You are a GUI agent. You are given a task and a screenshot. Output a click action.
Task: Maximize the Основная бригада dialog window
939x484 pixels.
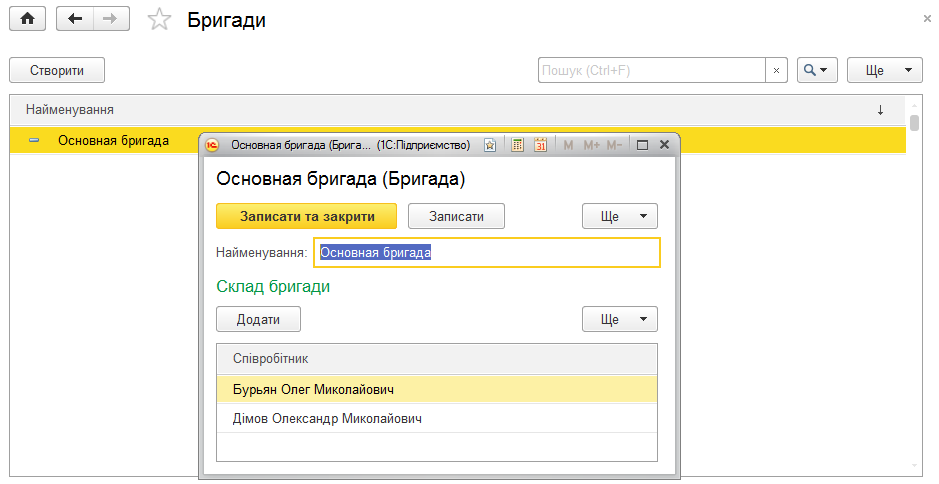click(642, 145)
